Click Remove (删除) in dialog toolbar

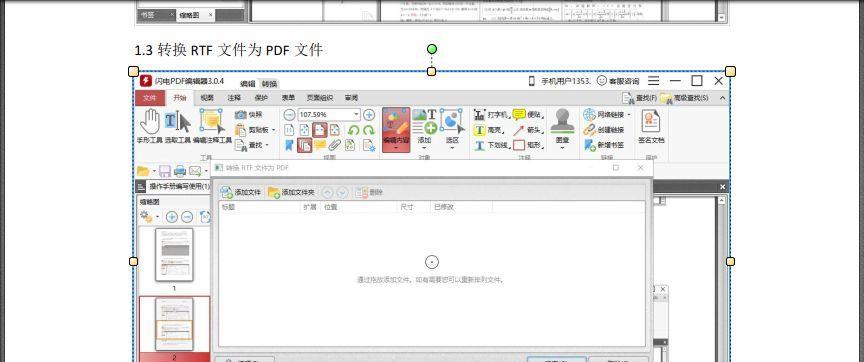point(369,192)
